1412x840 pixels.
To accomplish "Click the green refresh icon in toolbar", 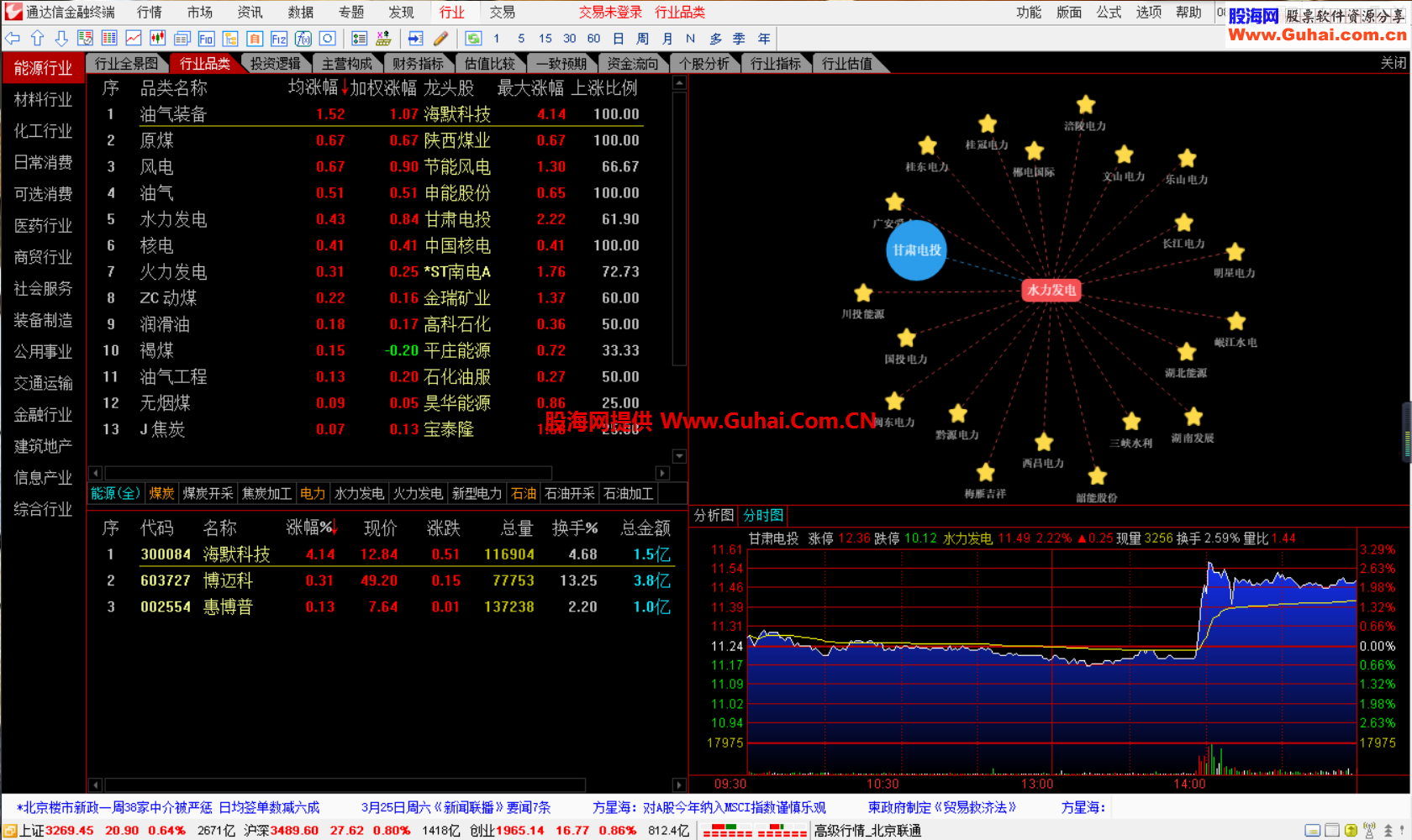I will click(x=473, y=39).
